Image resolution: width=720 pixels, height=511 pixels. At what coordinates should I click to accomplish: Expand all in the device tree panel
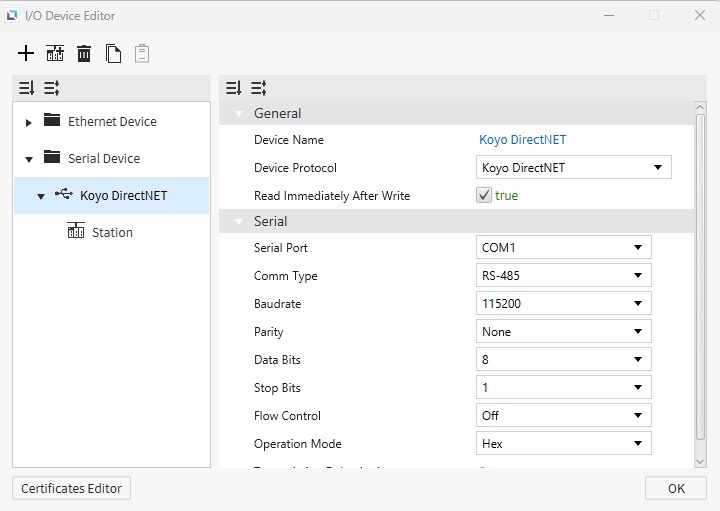27,88
